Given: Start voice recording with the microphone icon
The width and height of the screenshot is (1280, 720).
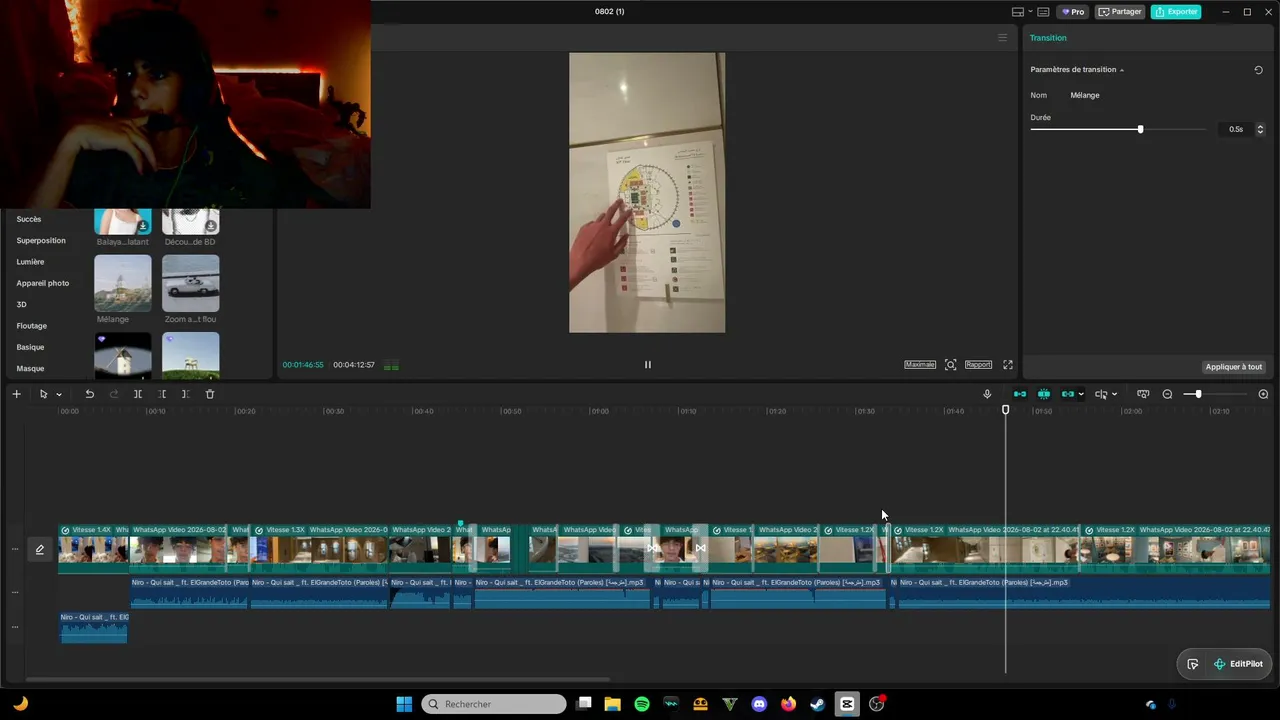Looking at the screenshot, I should pyautogui.click(x=987, y=394).
